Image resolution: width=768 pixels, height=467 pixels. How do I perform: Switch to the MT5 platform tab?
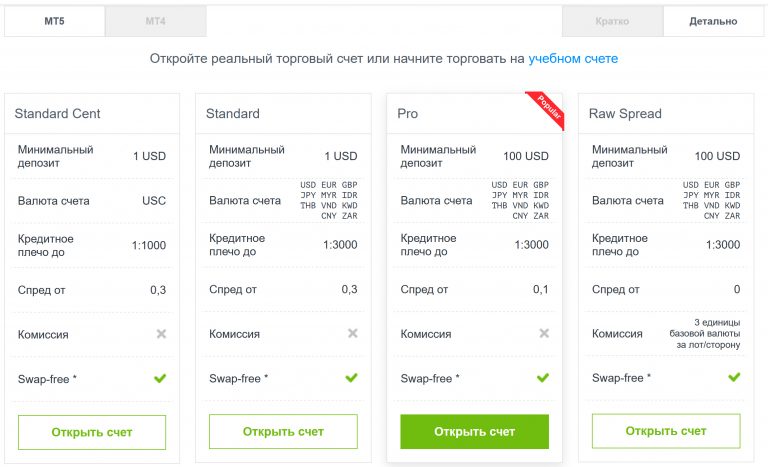click(x=54, y=21)
